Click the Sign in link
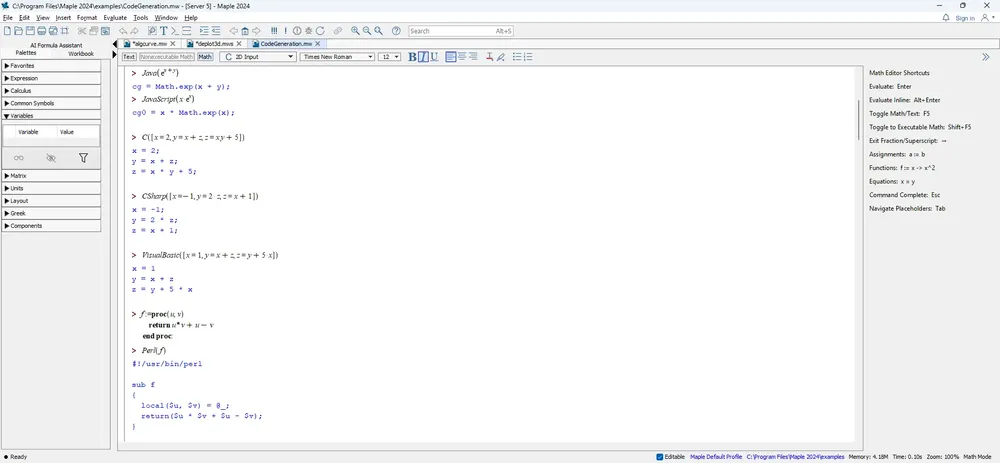The image size is (1000, 463). 965,18
